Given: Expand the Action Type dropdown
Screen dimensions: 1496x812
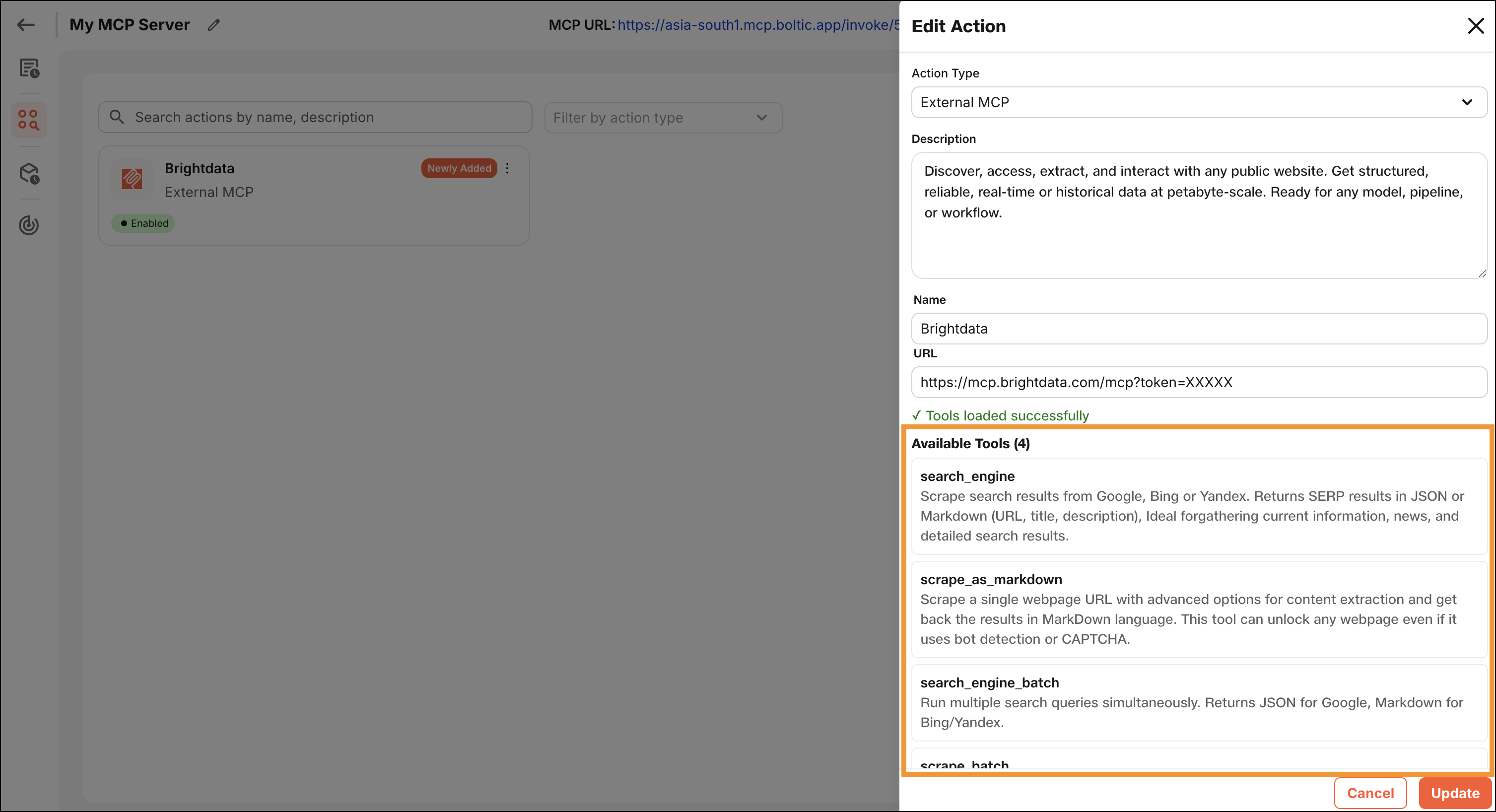Looking at the screenshot, I should (1199, 102).
